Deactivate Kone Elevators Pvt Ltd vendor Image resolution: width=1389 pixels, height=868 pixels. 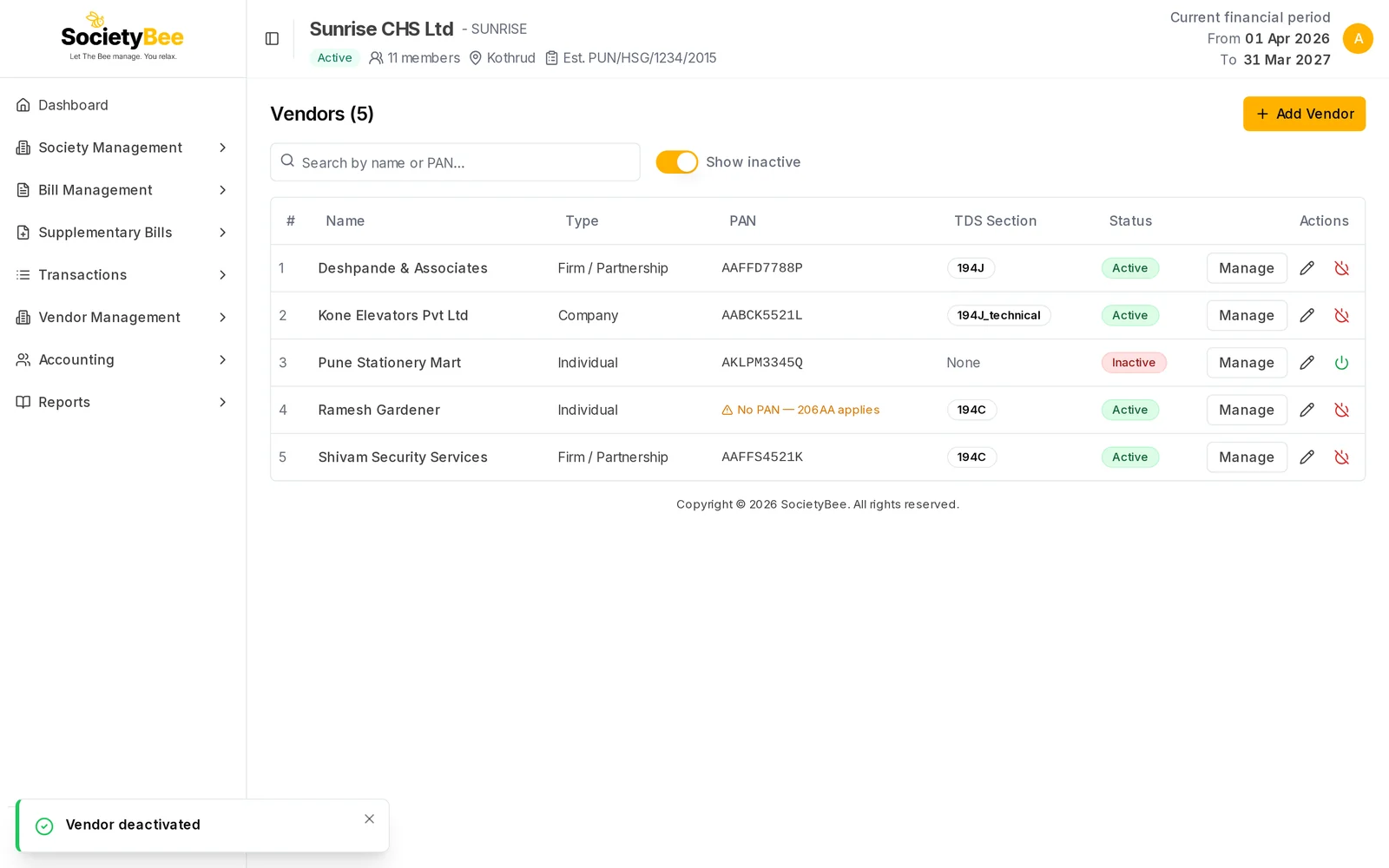tap(1341, 315)
